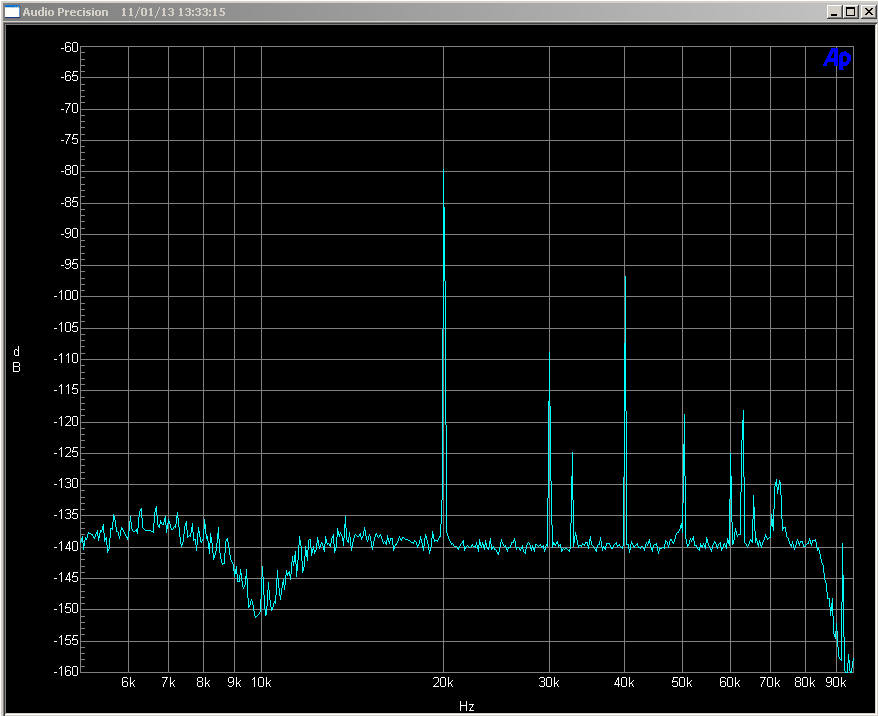
Task: Click the Audio Precision window icon
Action: coord(12,12)
